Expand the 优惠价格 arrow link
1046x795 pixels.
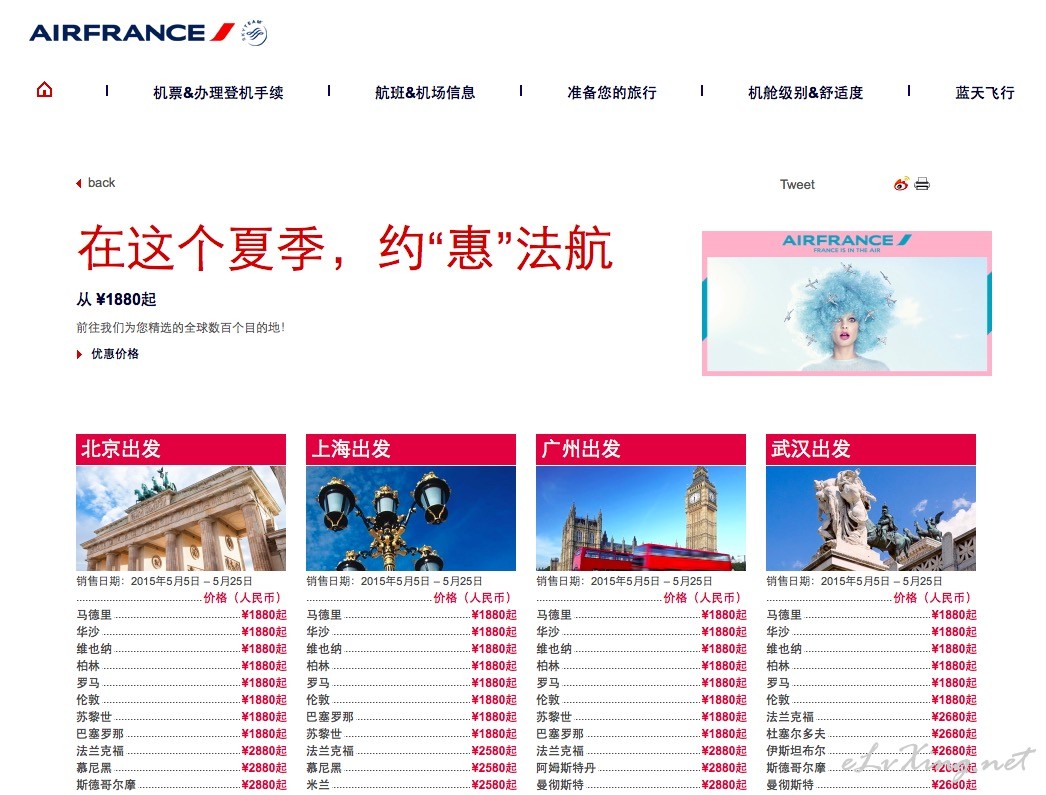click(79, 354)
